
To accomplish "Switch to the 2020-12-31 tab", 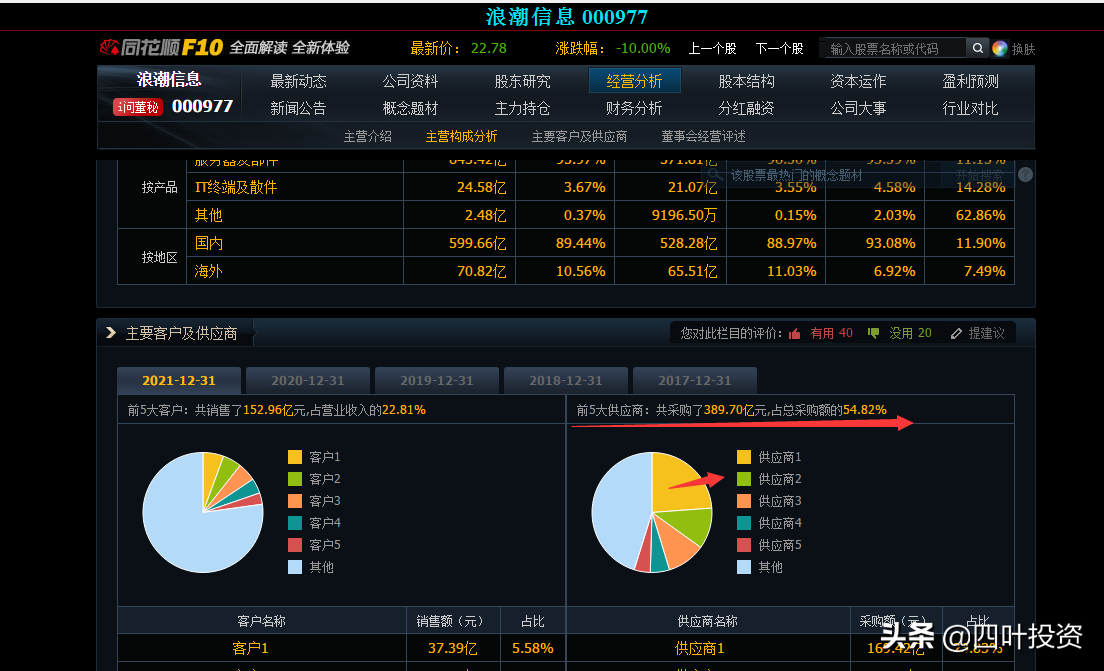I will point(308,380).
